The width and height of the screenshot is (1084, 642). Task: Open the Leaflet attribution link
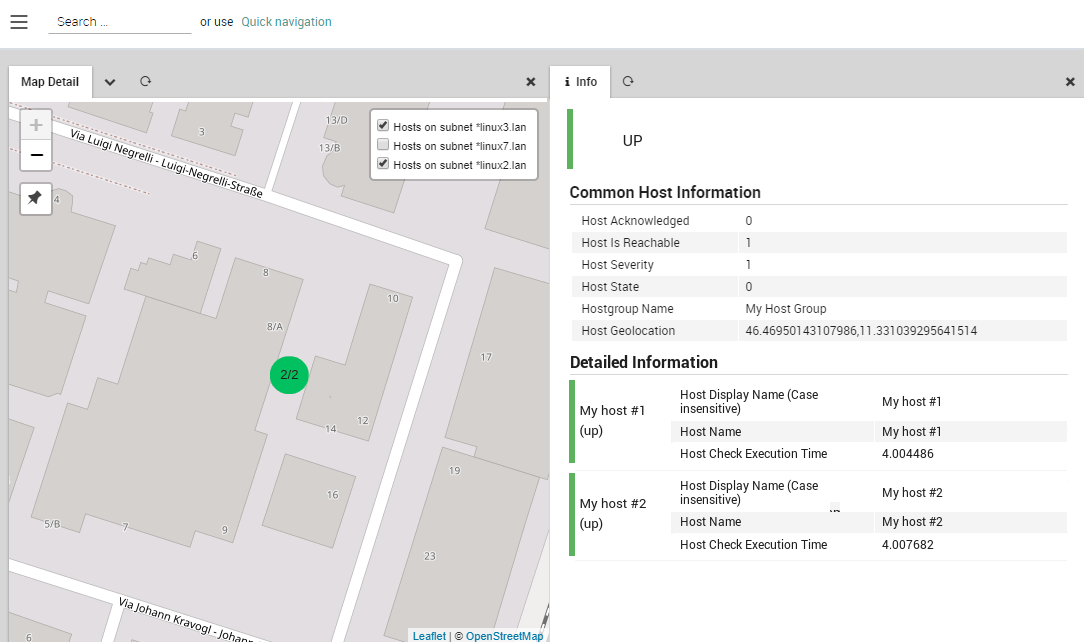[x=429, y=636]
